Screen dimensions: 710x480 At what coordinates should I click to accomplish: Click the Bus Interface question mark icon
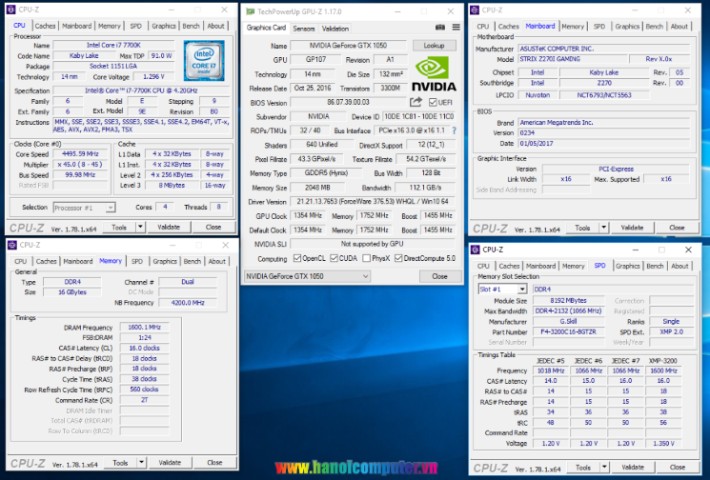click(x=454, y=130)
